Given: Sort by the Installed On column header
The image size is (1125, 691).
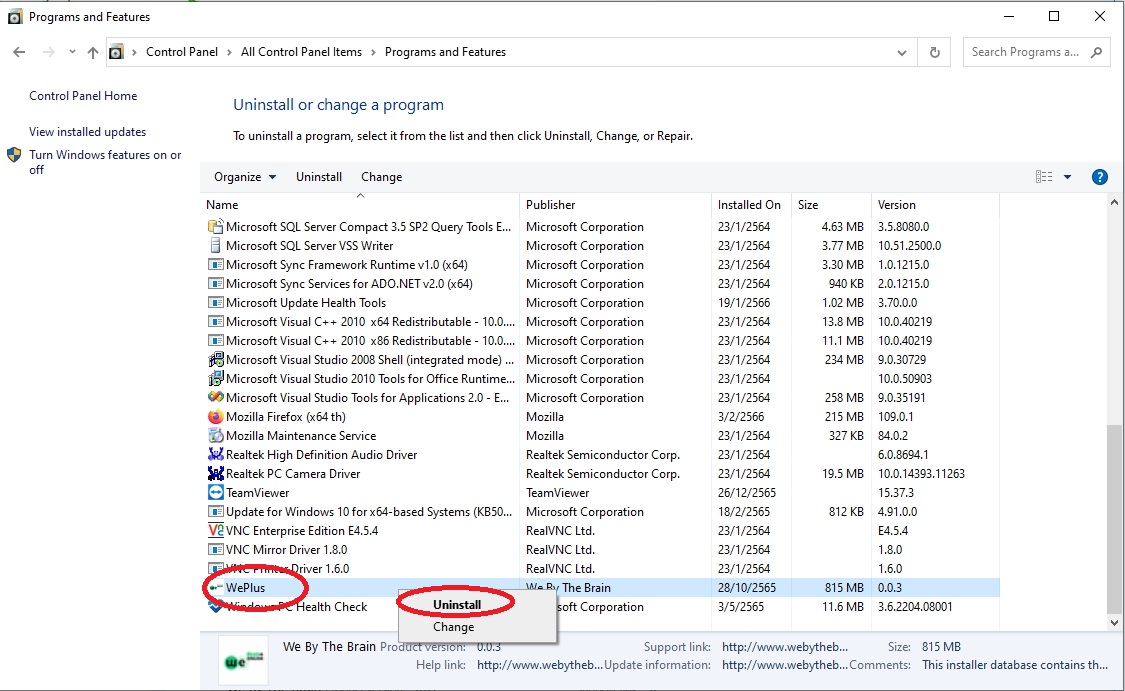Looking at the screenshot, I should pos(750,205).
